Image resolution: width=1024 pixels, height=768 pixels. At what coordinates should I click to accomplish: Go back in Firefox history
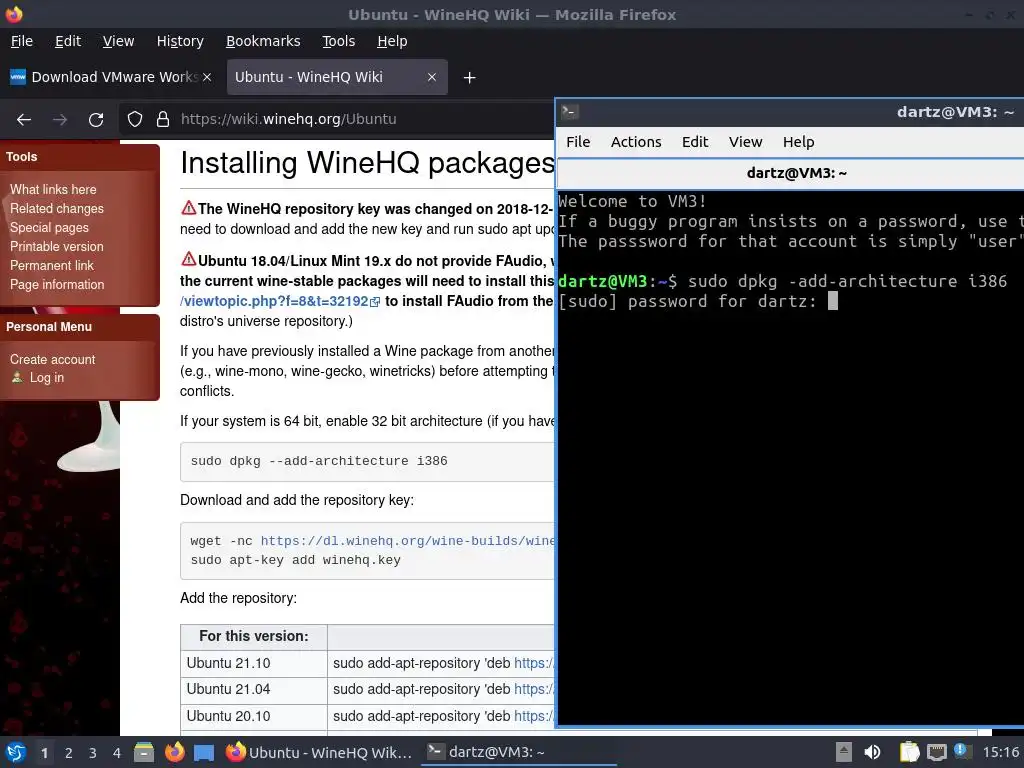tap(24, 120)
